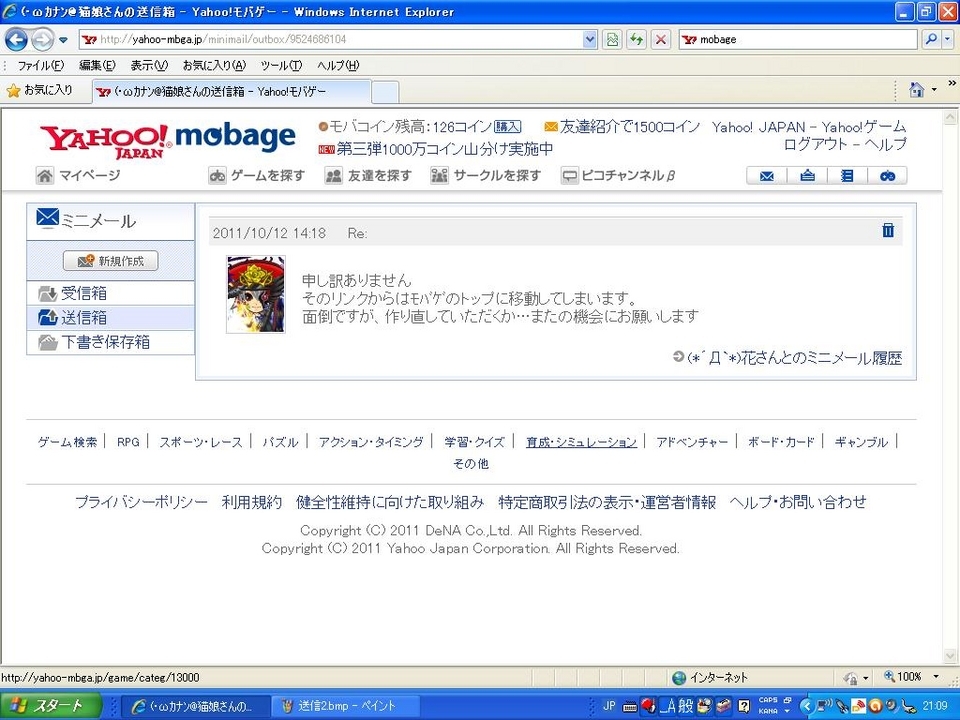Click the compatibility view icon
This screenshot has width=960, height=720.
click(612, 40)
